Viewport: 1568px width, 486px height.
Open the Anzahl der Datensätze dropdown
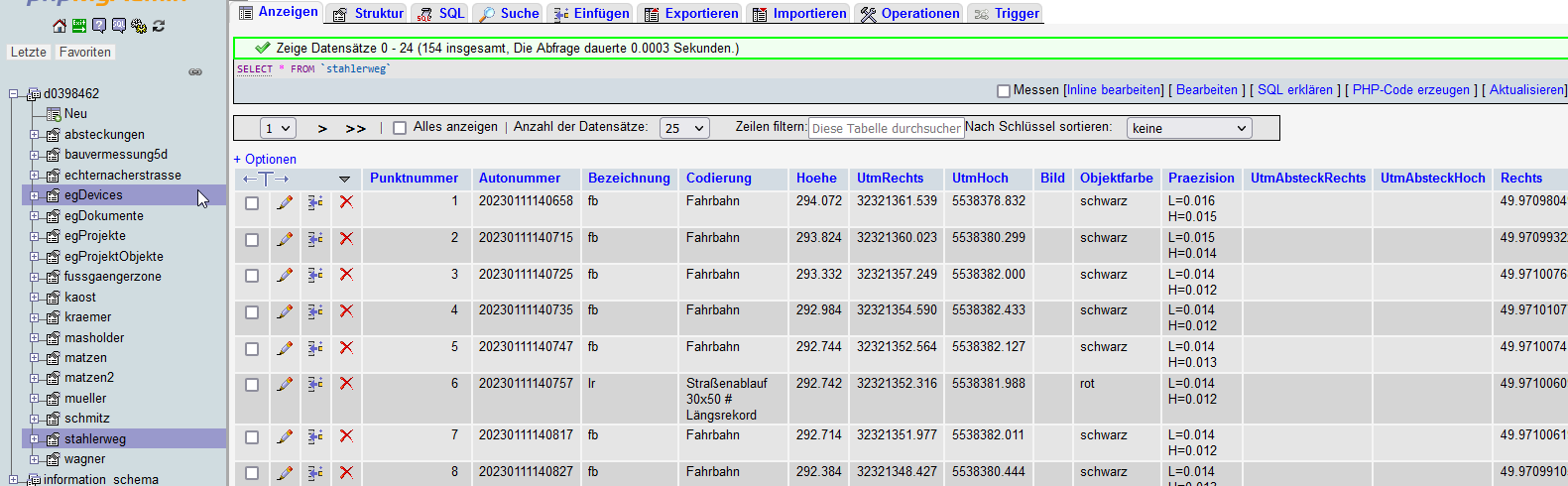684,128
